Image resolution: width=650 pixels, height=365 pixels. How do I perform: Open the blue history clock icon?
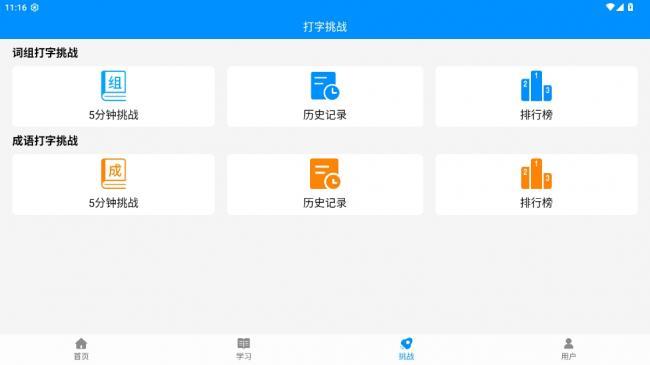pyautogui.click(x=325, y=86)
